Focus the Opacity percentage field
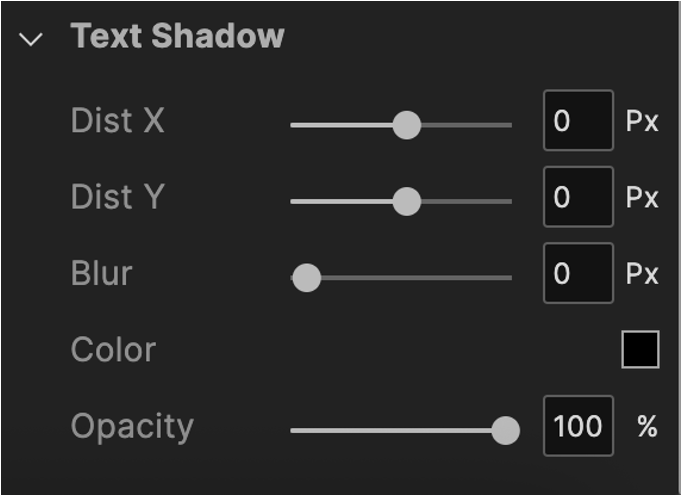The width and height of the screenshot is (682, 496). click(x=577, y=426)
